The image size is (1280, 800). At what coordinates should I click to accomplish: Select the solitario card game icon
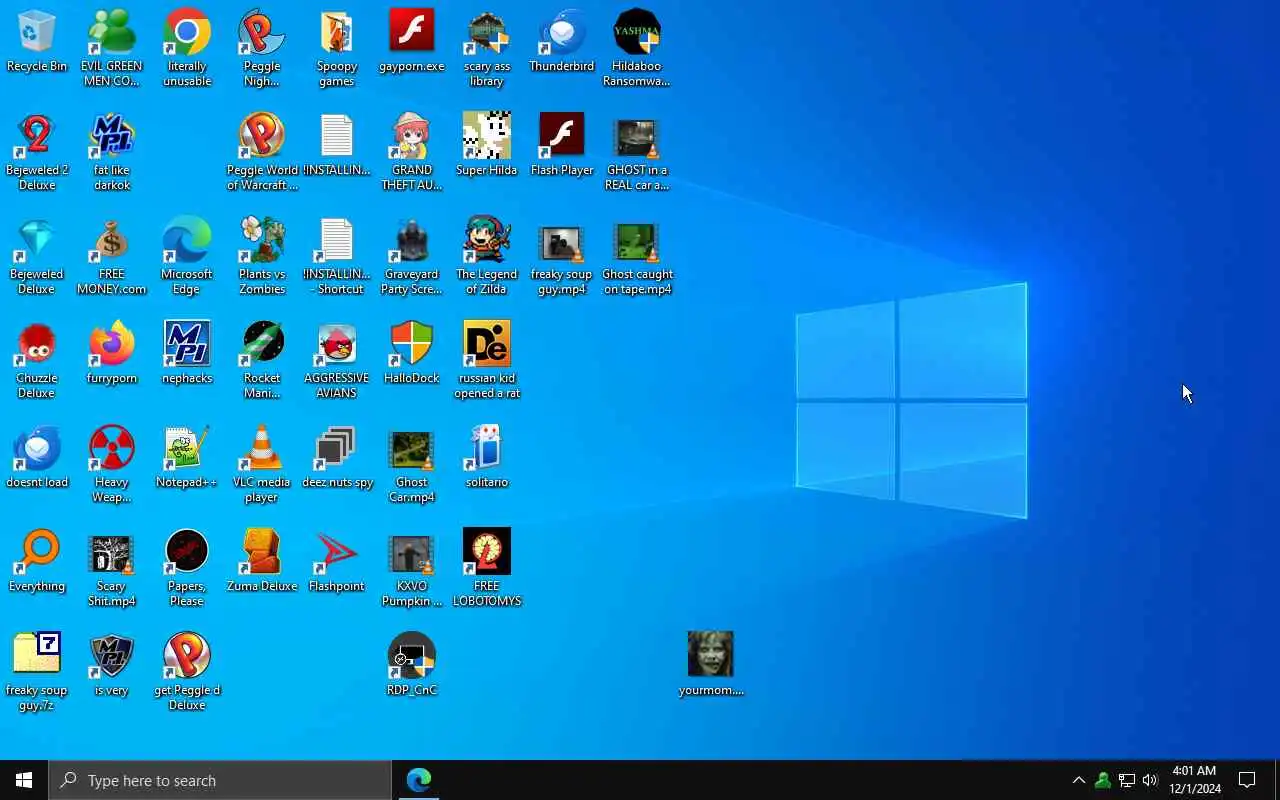[487, 449]
